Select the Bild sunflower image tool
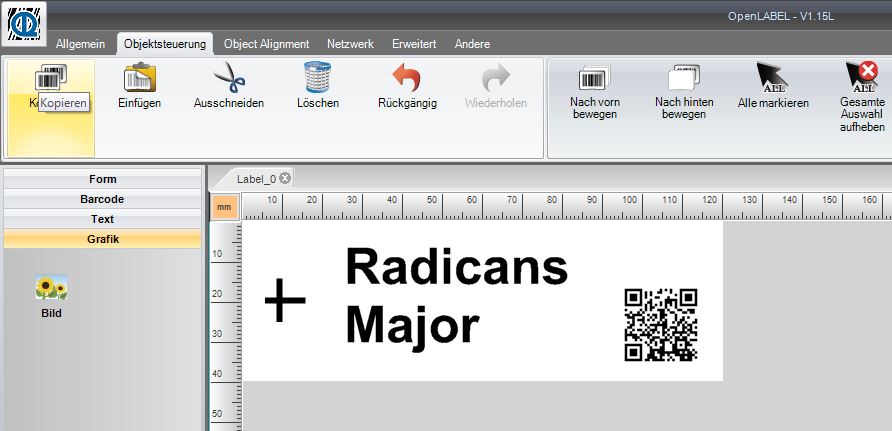This screenshot has width=892, height=431. pos(51,288)
